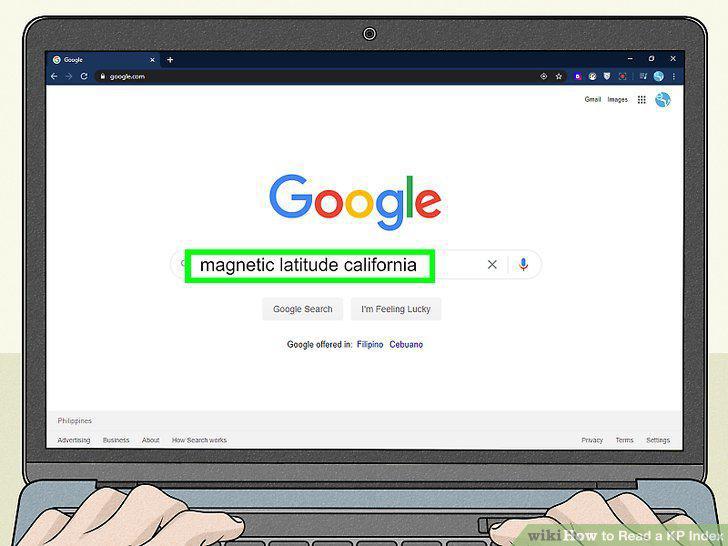The height and width of the screenshot is (546, 728).
Task: Switch Google to Filipino
Action: coord(370,344)
